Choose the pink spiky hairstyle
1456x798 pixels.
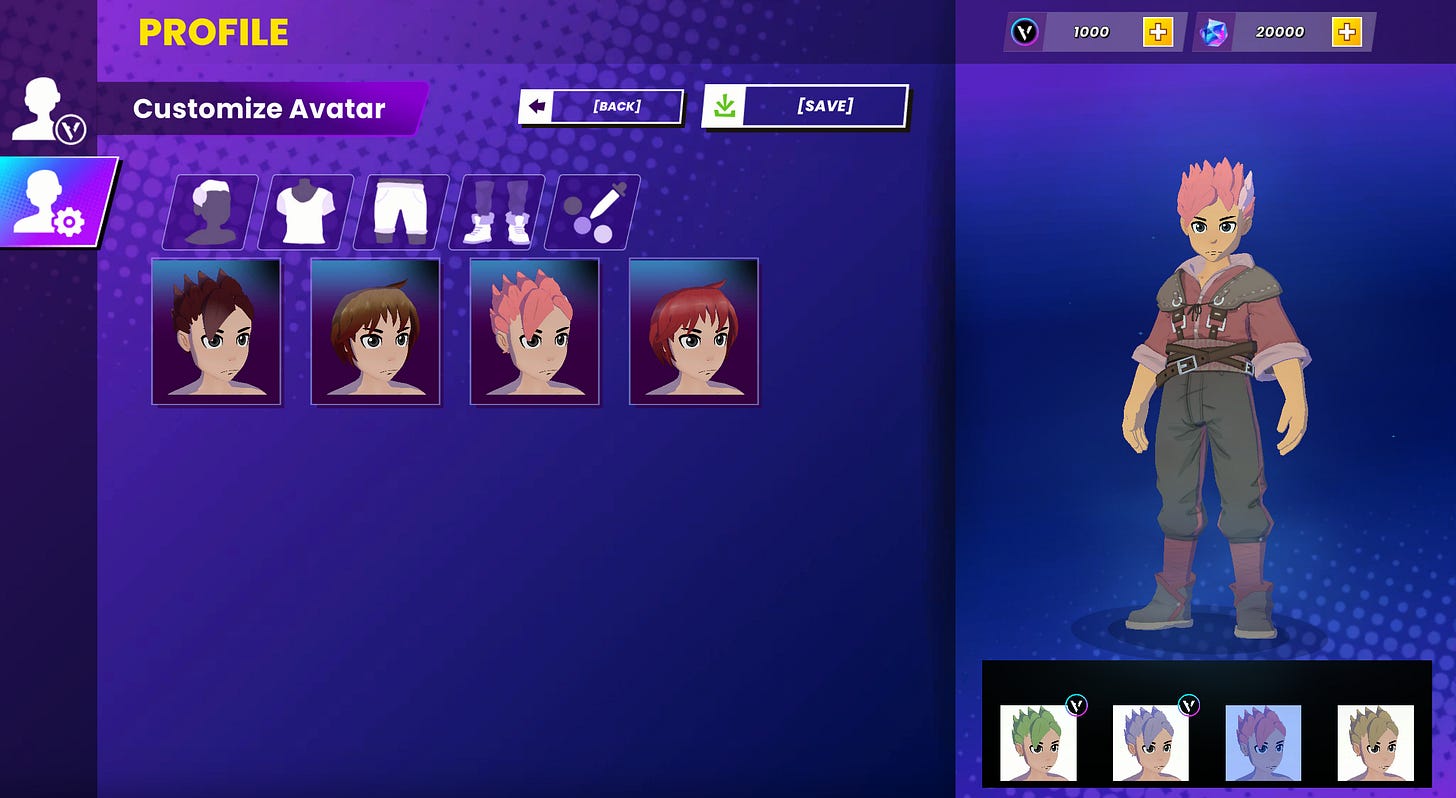click(x=534, y=331)
